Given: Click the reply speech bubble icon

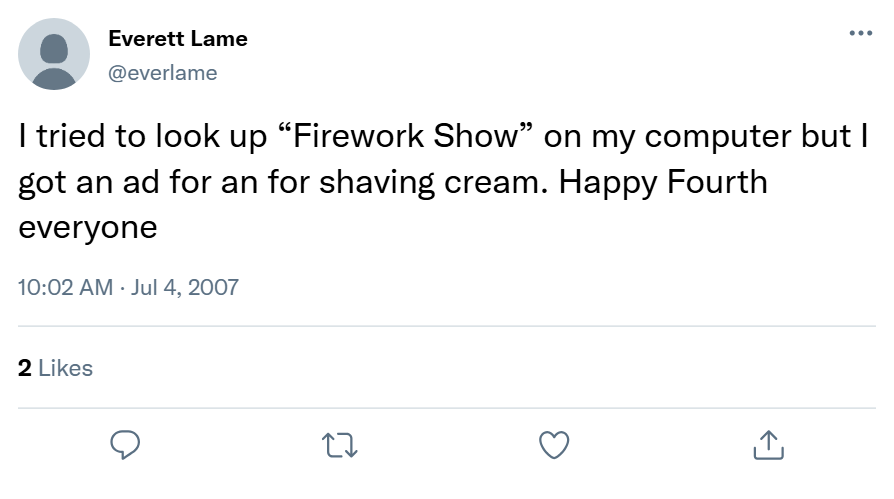Looking at the screenshot, I should point(124,445).
